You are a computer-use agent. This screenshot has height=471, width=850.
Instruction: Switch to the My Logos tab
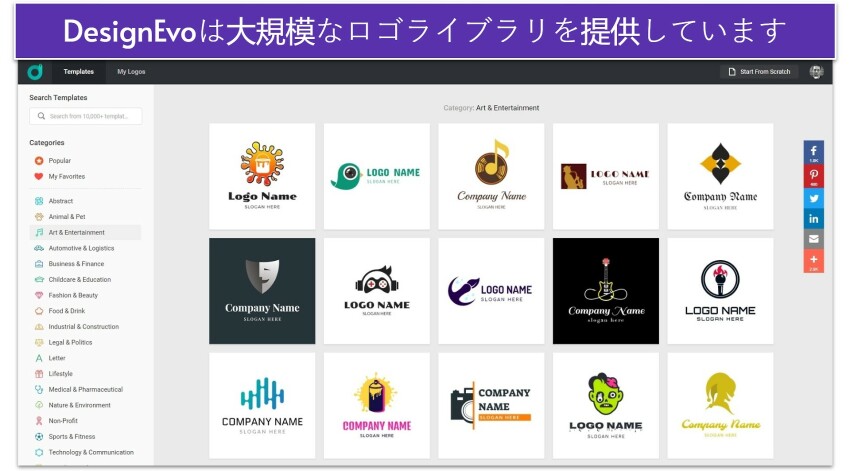[x=131, y=72]
